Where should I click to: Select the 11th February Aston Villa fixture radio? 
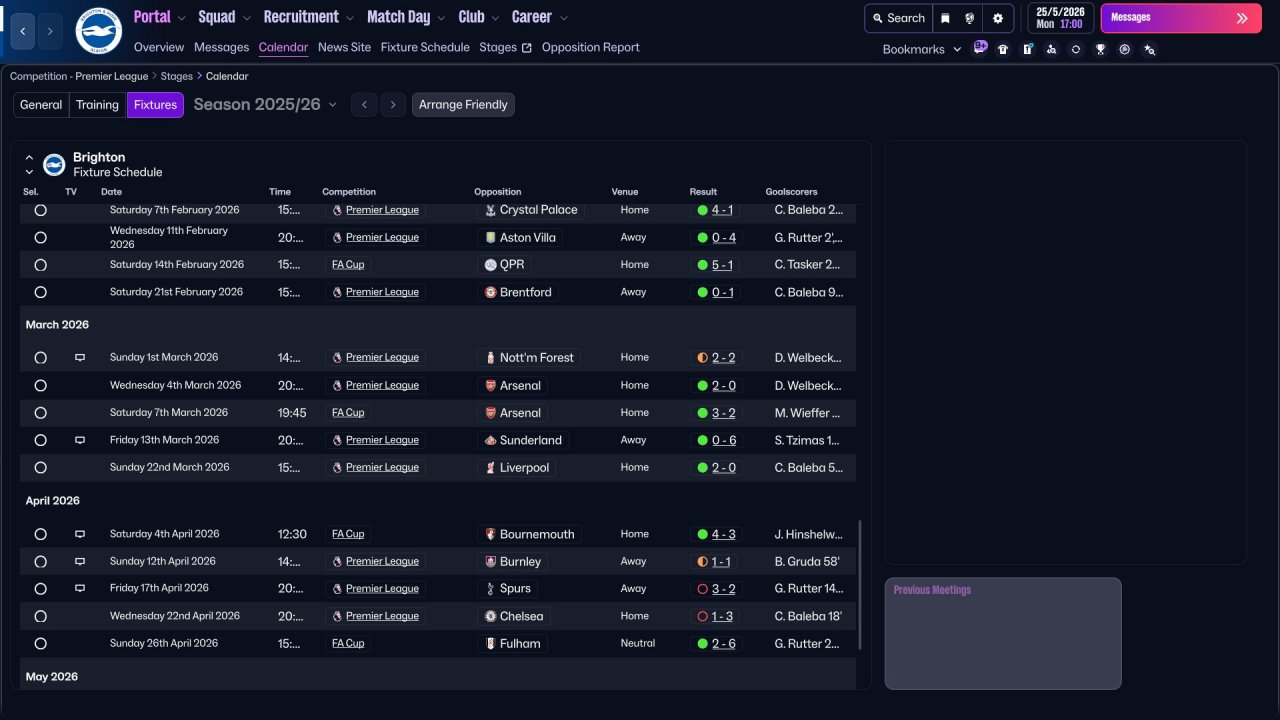point(40,238)
